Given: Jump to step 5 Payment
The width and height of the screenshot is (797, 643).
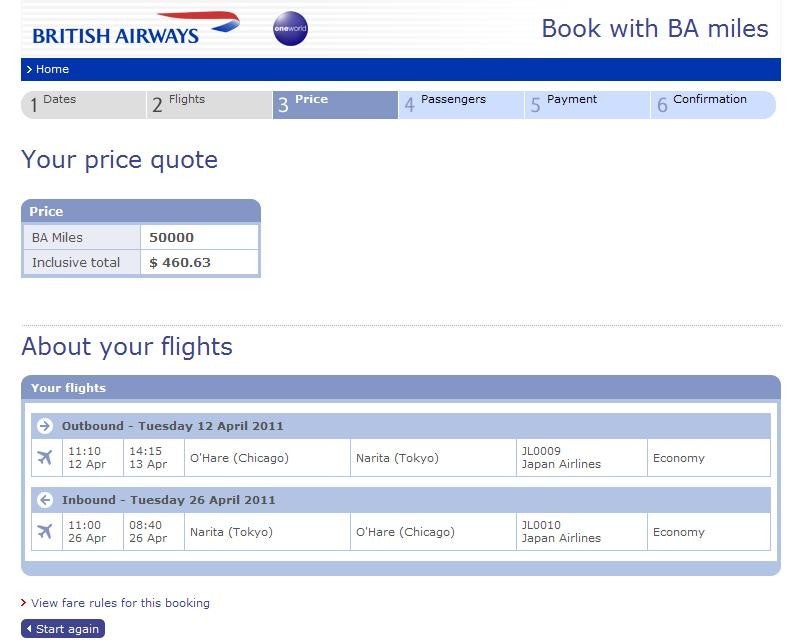Looking at the screenshot, I should [x=587, y=105].
